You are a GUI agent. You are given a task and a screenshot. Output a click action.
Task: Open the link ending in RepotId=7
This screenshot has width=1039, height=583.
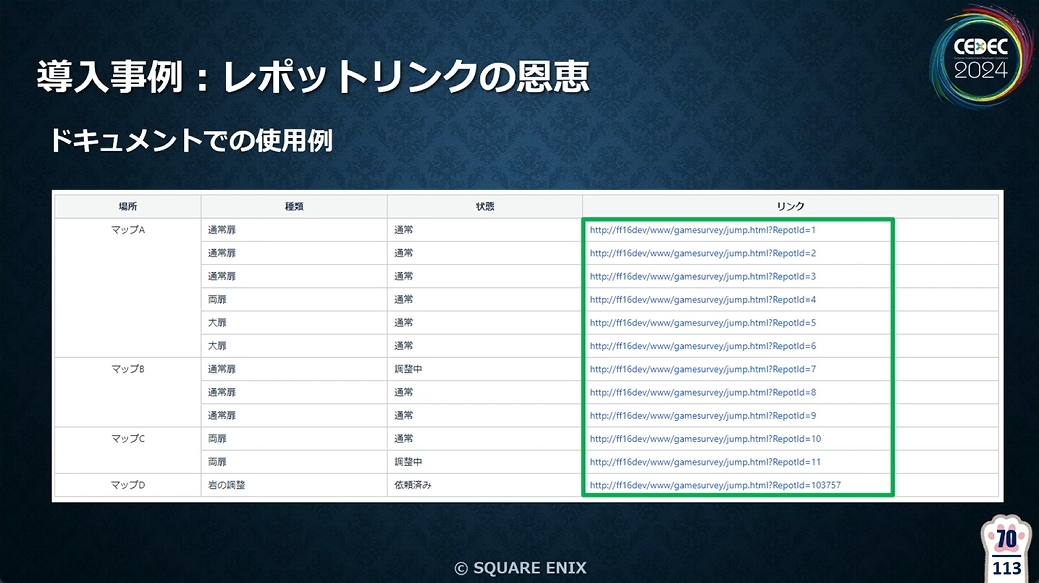click(702, 369)
